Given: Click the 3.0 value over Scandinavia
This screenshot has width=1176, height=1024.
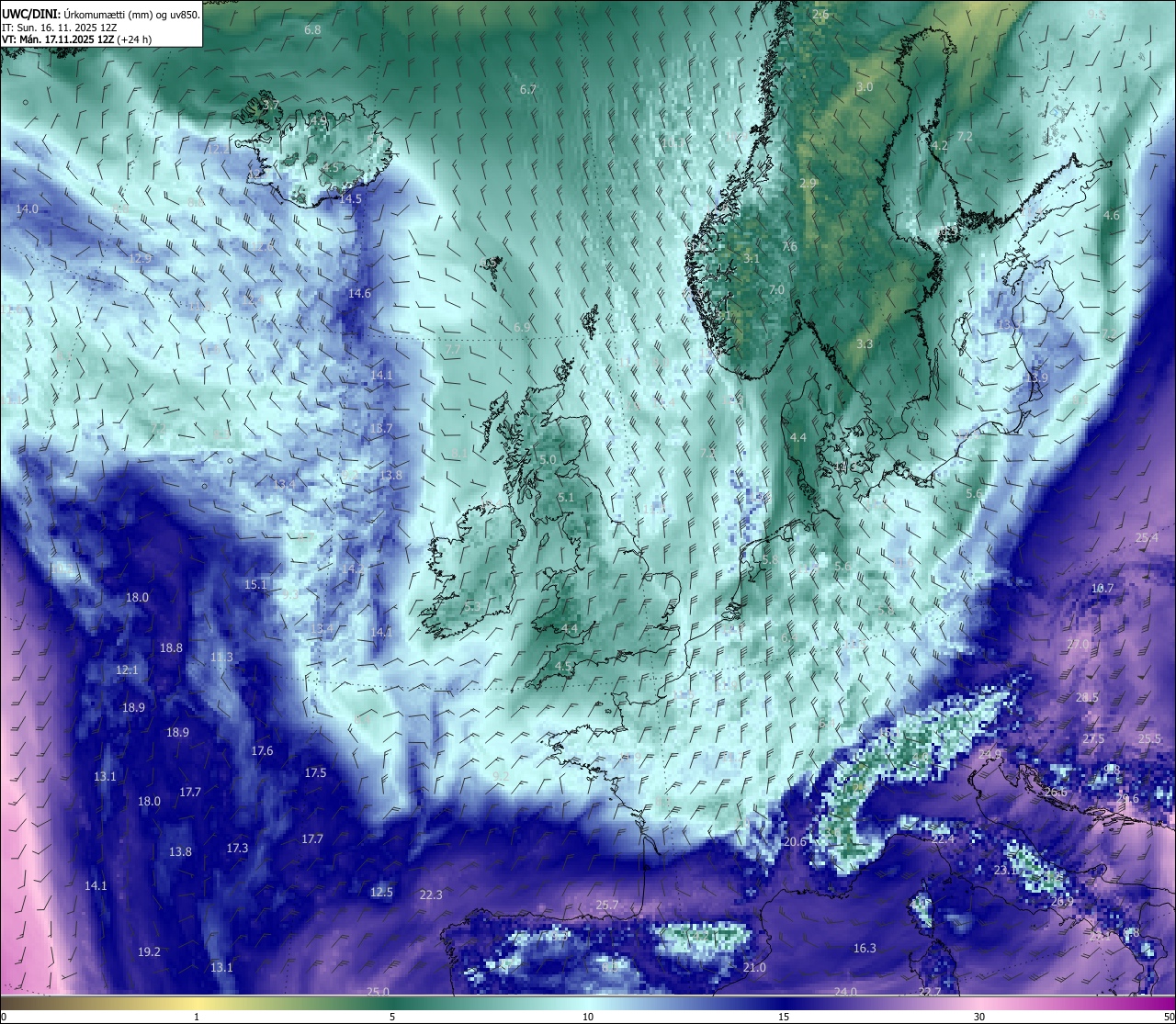Looking at the screenshot, I should (865, 87).
